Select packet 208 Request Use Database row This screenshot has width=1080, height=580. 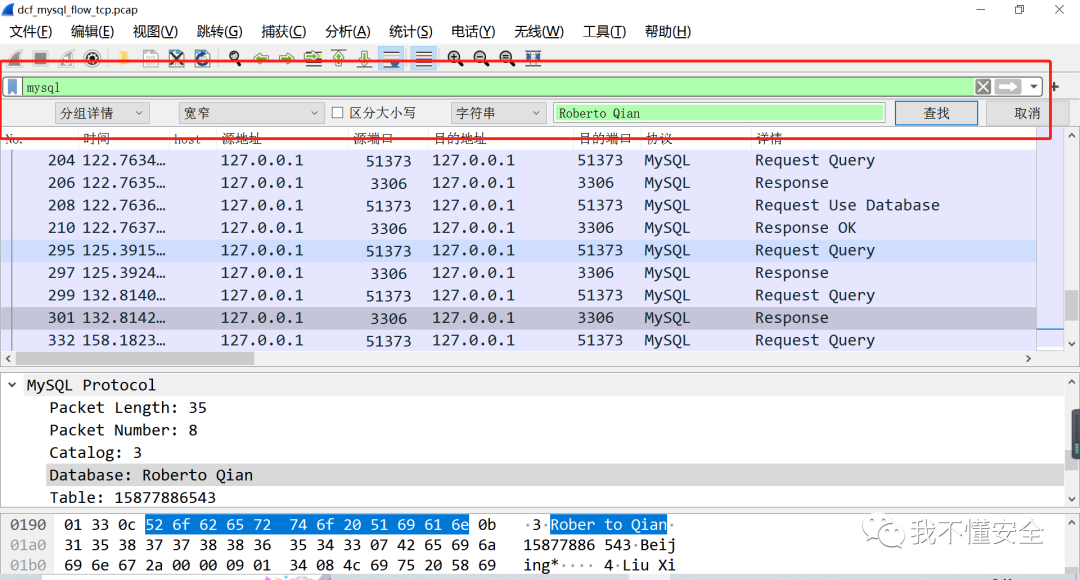(x=518, y=205)
